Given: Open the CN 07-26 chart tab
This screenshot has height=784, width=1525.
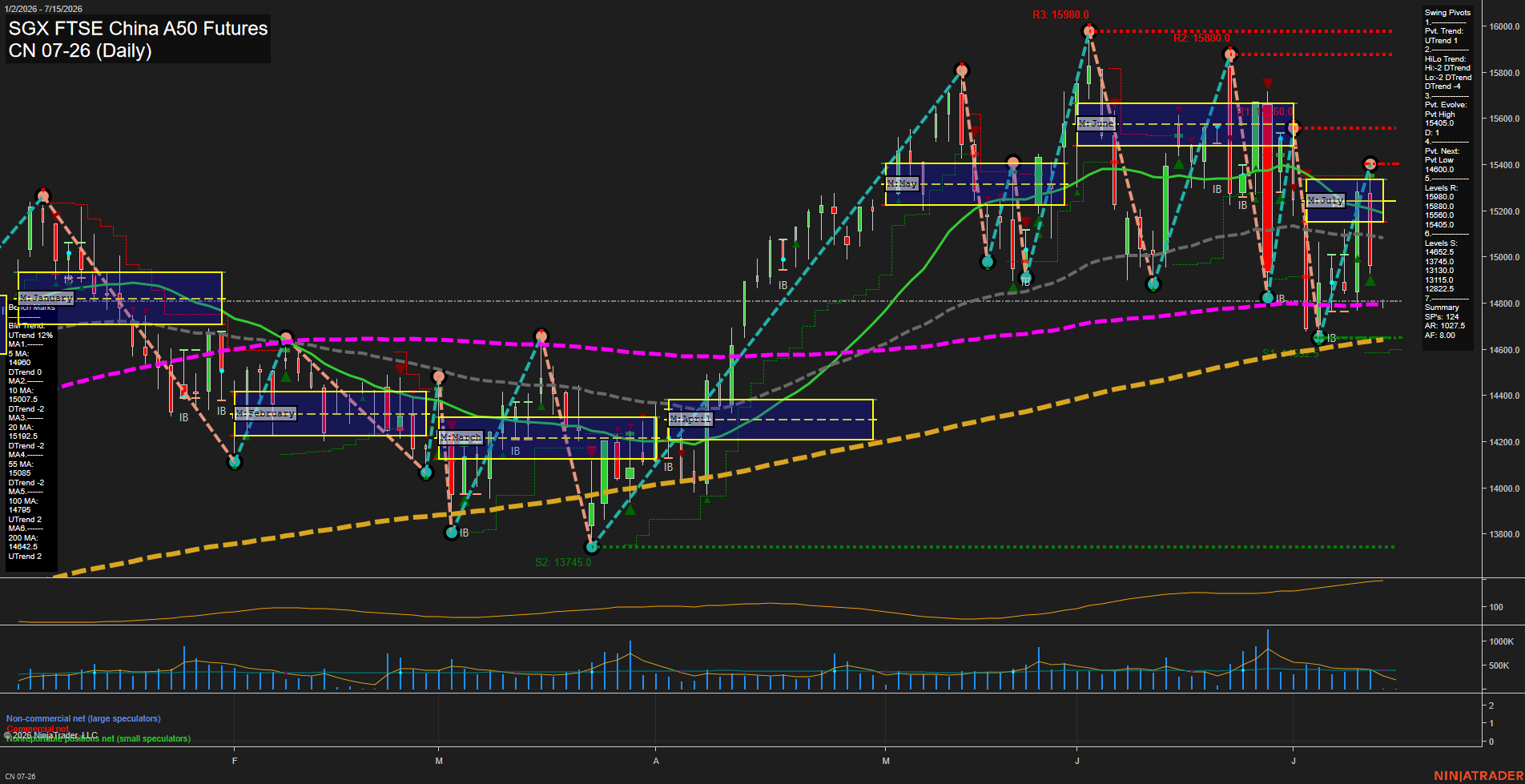Looking at the screenshot, I should coord(20,777).
